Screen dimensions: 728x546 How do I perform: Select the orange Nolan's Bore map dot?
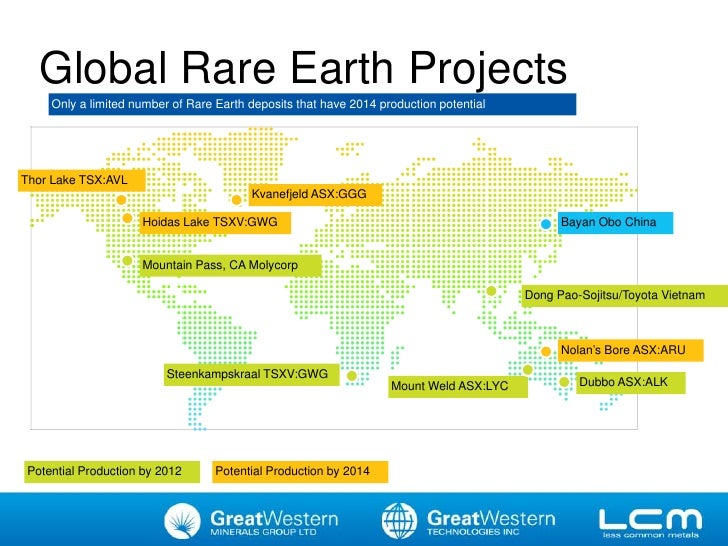546,352
